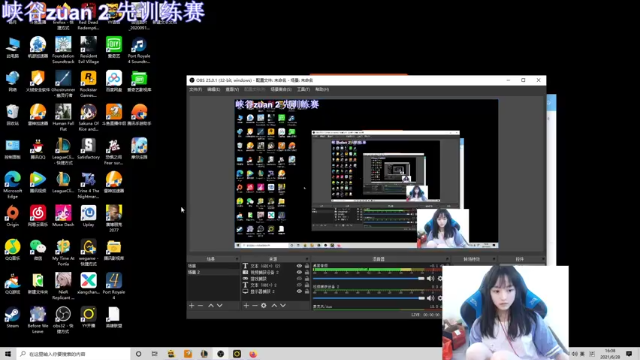Open Ghostrunner desktop shortcut
640x360 pixels.
click(x=63, y=84)
